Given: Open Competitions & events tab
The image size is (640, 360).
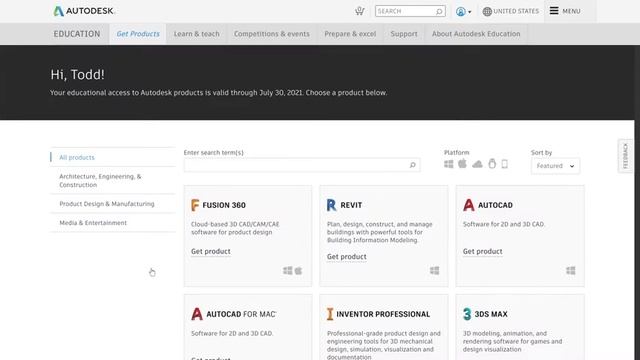Looking at the screenshot, I should click(x=271, y=34).
